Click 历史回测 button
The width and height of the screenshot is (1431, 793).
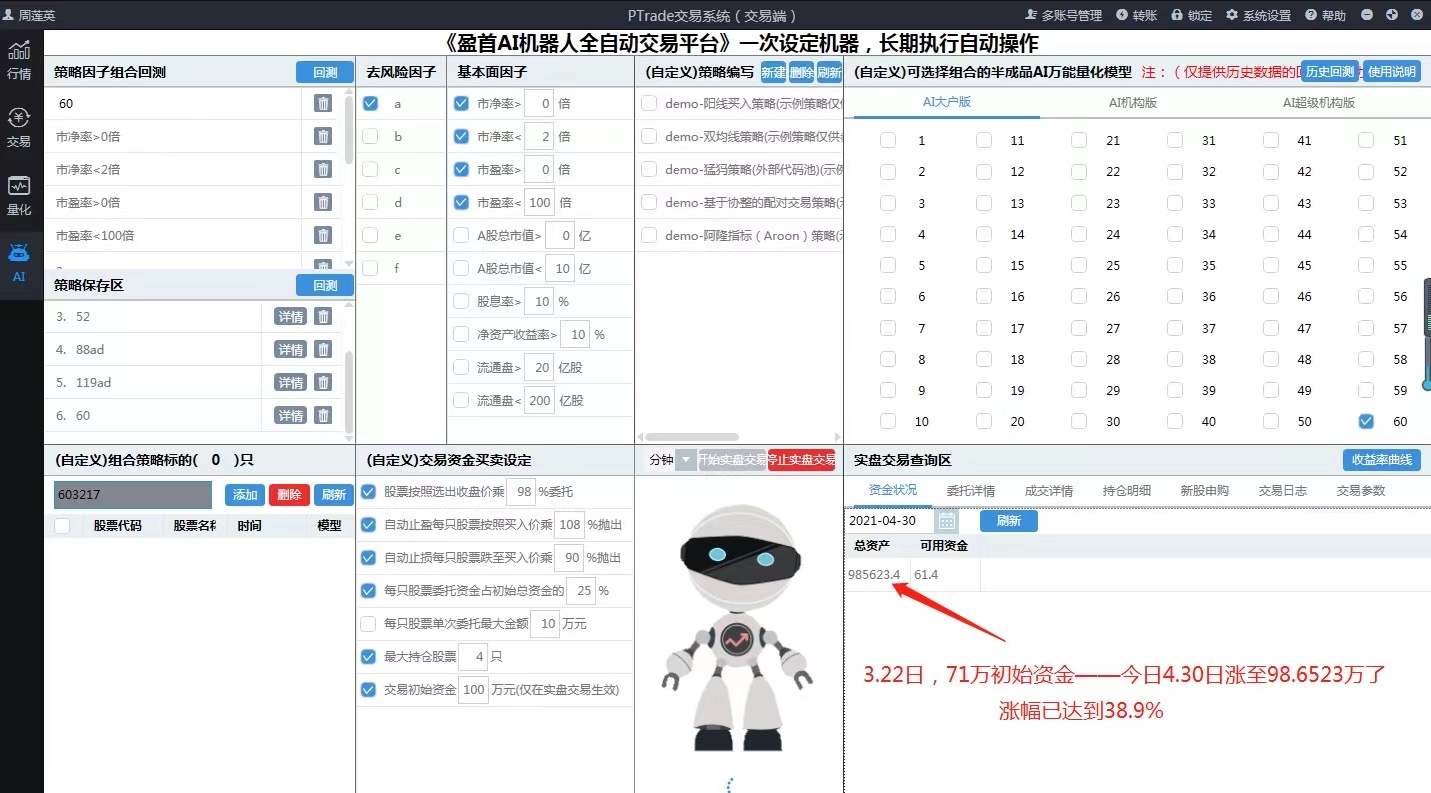pos(1330,71)
